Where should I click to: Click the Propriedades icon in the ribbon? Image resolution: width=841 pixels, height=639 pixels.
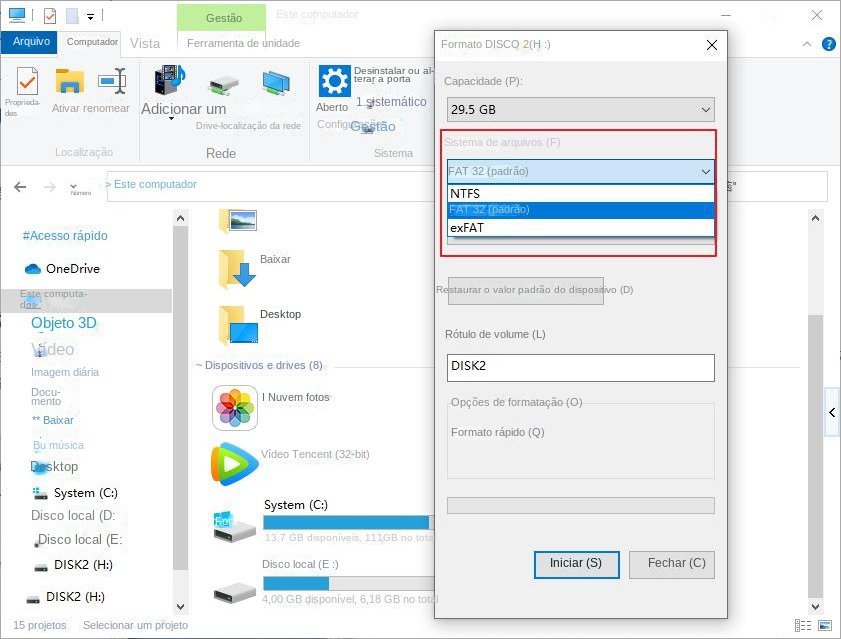click(24, 82)
